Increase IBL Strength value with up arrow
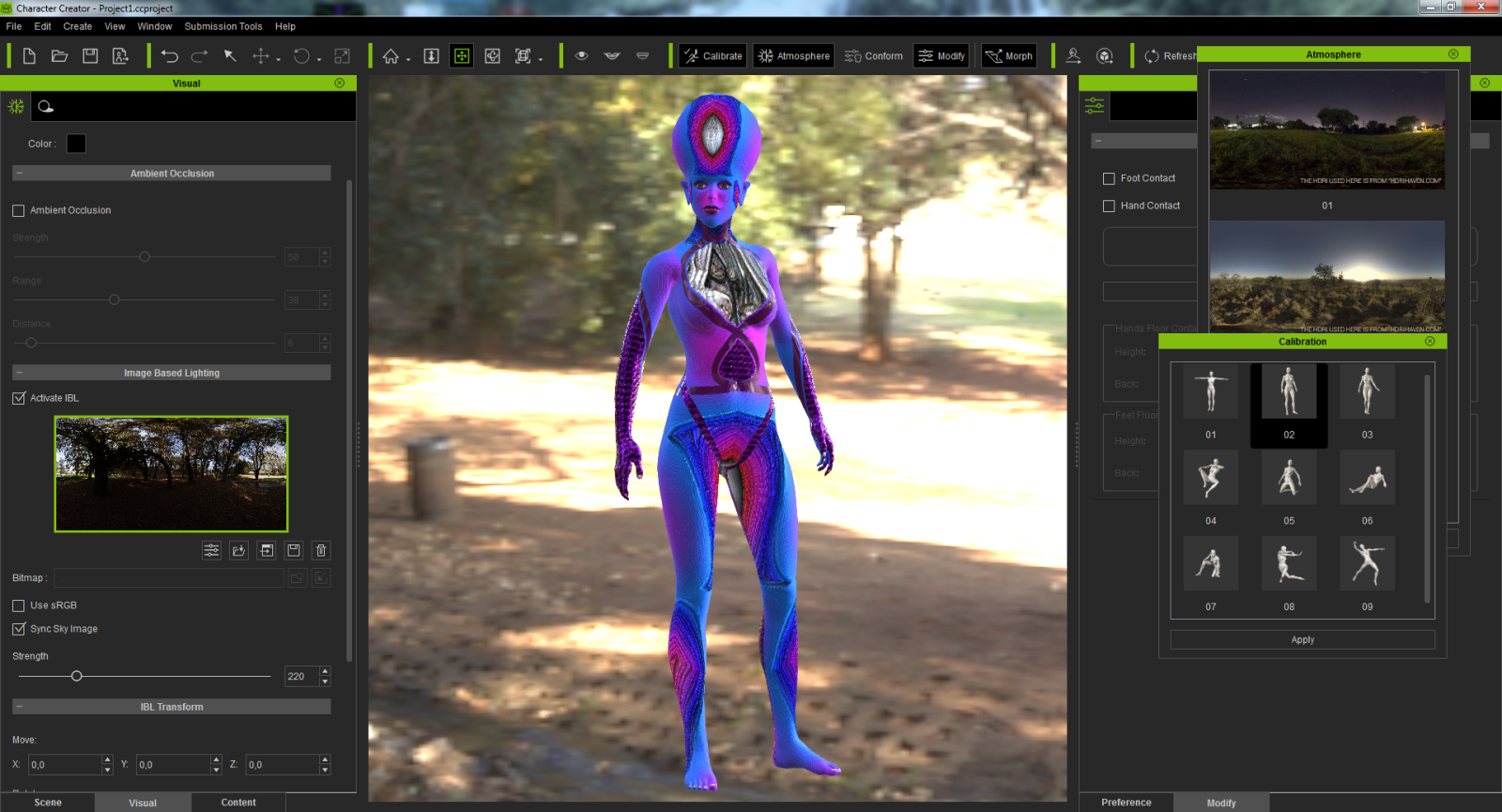 pos(325,671)
